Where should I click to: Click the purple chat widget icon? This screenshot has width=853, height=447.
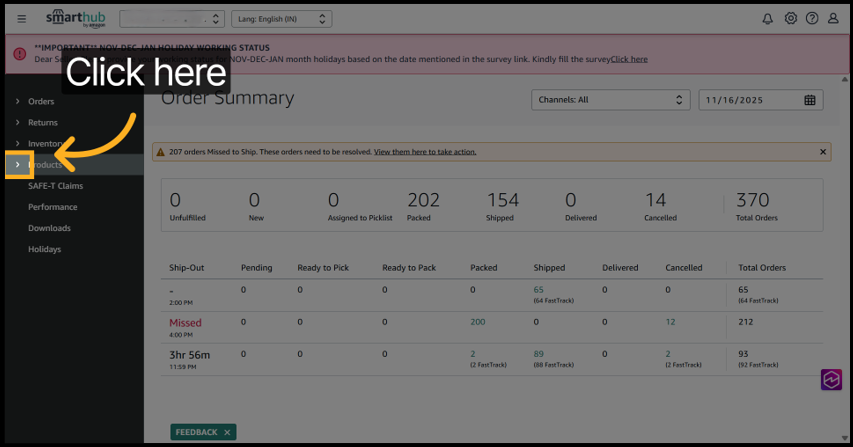831,380
